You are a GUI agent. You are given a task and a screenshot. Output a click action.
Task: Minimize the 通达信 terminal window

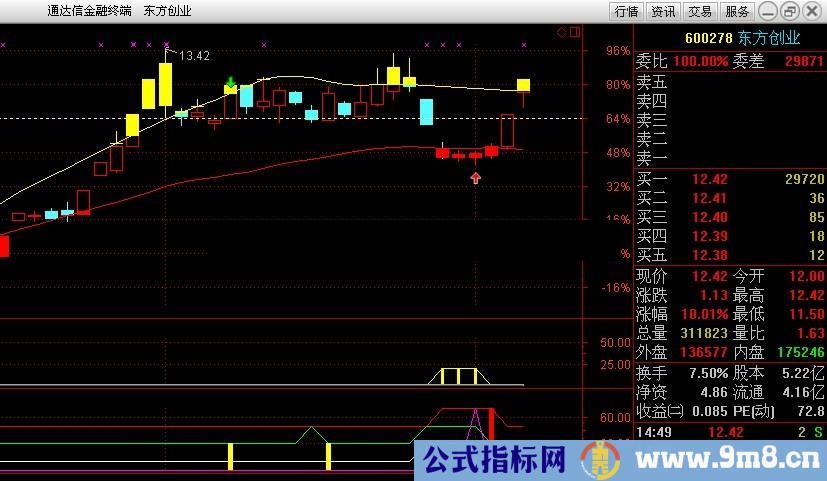tap(768, 11)
